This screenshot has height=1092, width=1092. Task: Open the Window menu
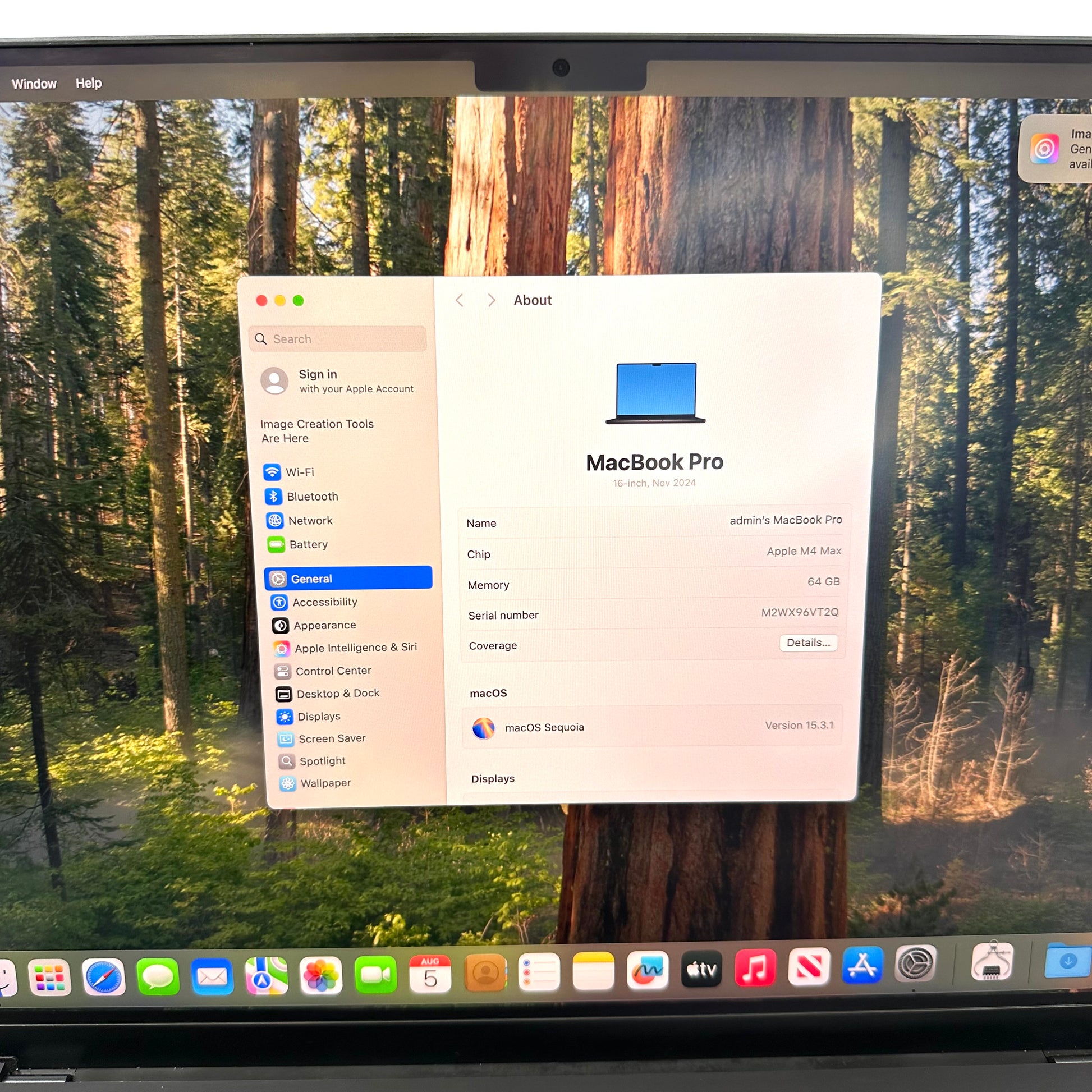coord(34,84)
